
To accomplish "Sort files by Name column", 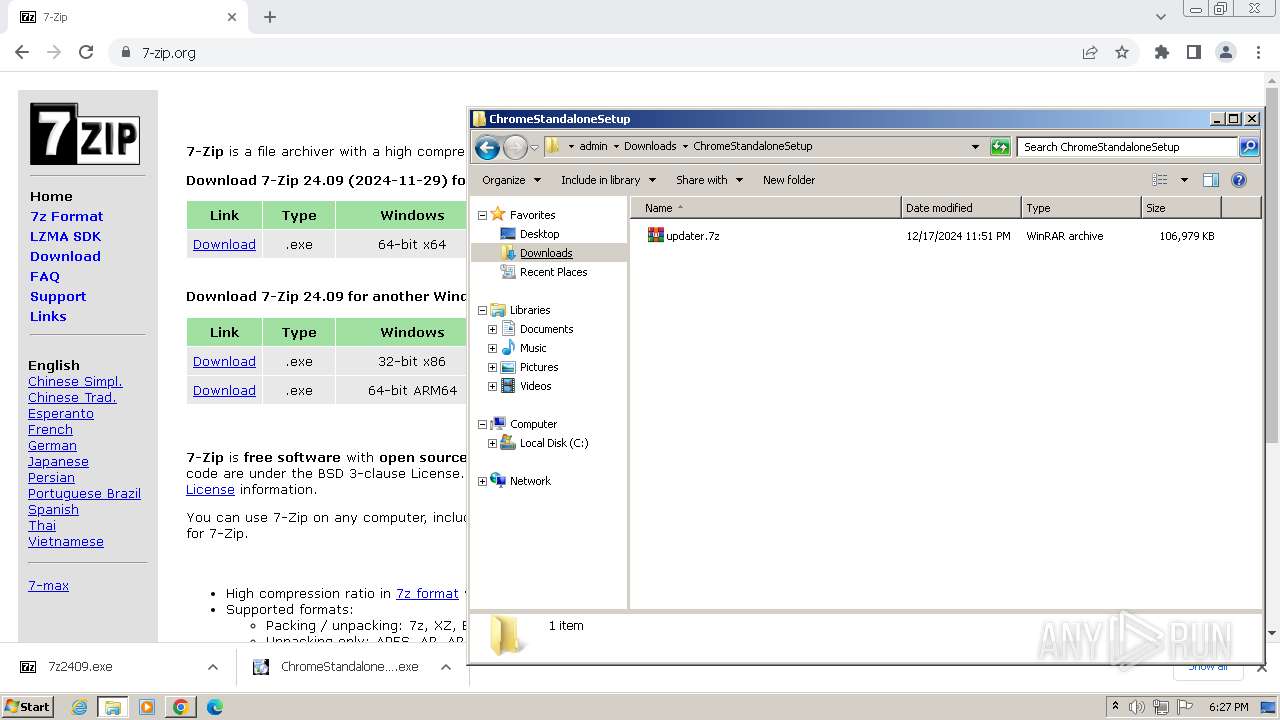I will click(765, 208).
